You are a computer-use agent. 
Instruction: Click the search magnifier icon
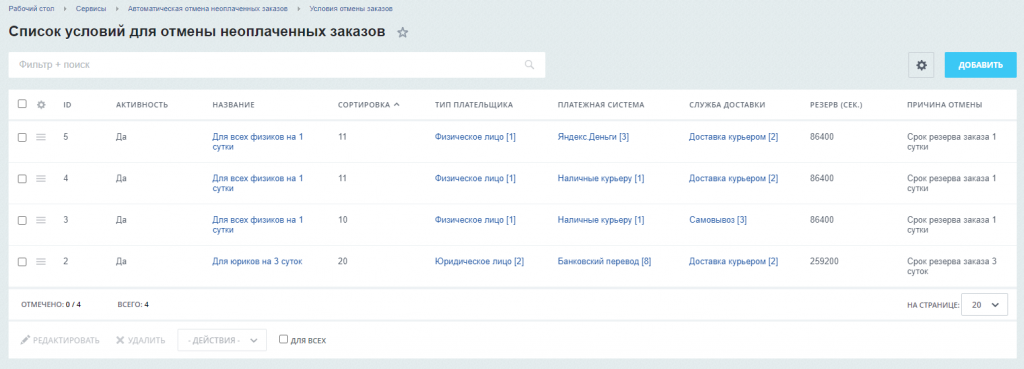(529, 65)
